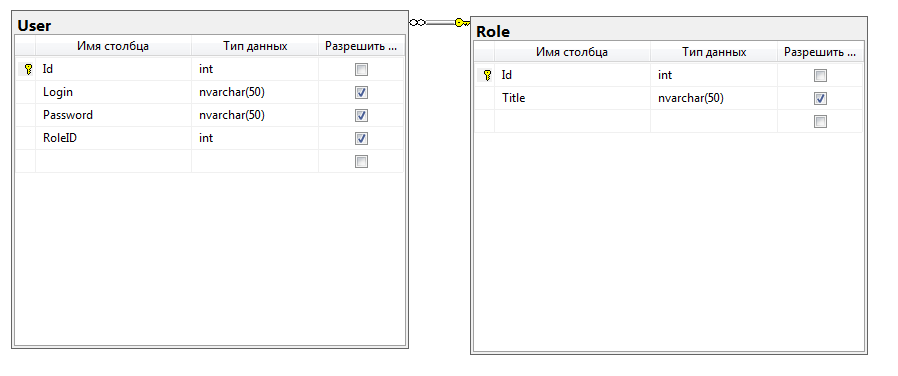Click the yellow key relationship endpoint near Role
This screenshot has width=898, height=376.
[x=462, y=23]
